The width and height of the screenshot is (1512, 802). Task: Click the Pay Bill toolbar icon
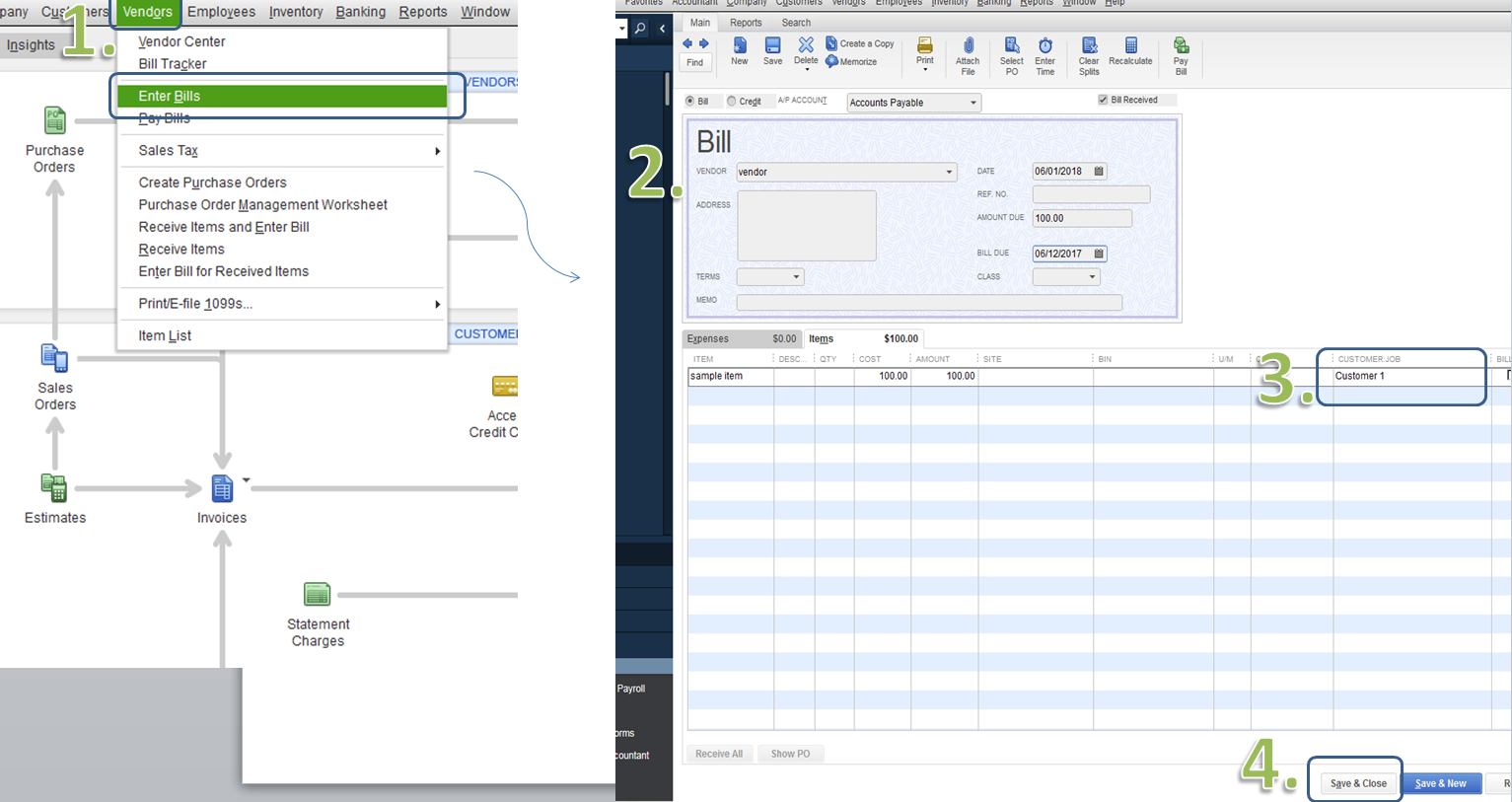pos(1181,45)
